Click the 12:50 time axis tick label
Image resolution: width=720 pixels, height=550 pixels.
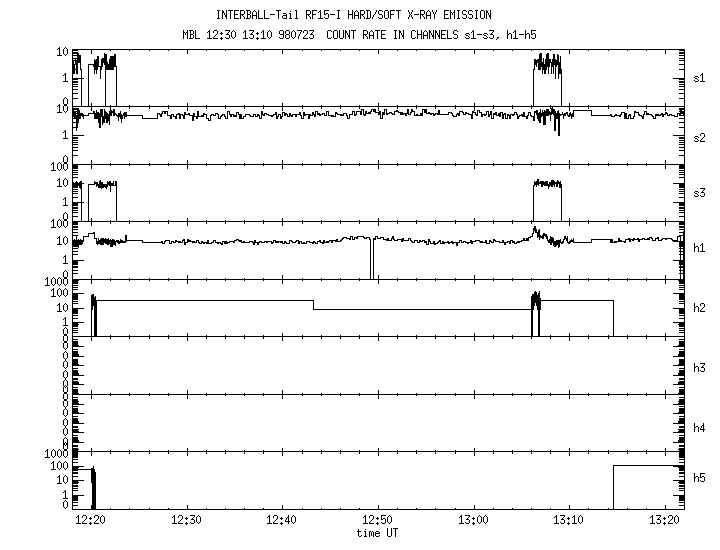[x=377, y=521]
